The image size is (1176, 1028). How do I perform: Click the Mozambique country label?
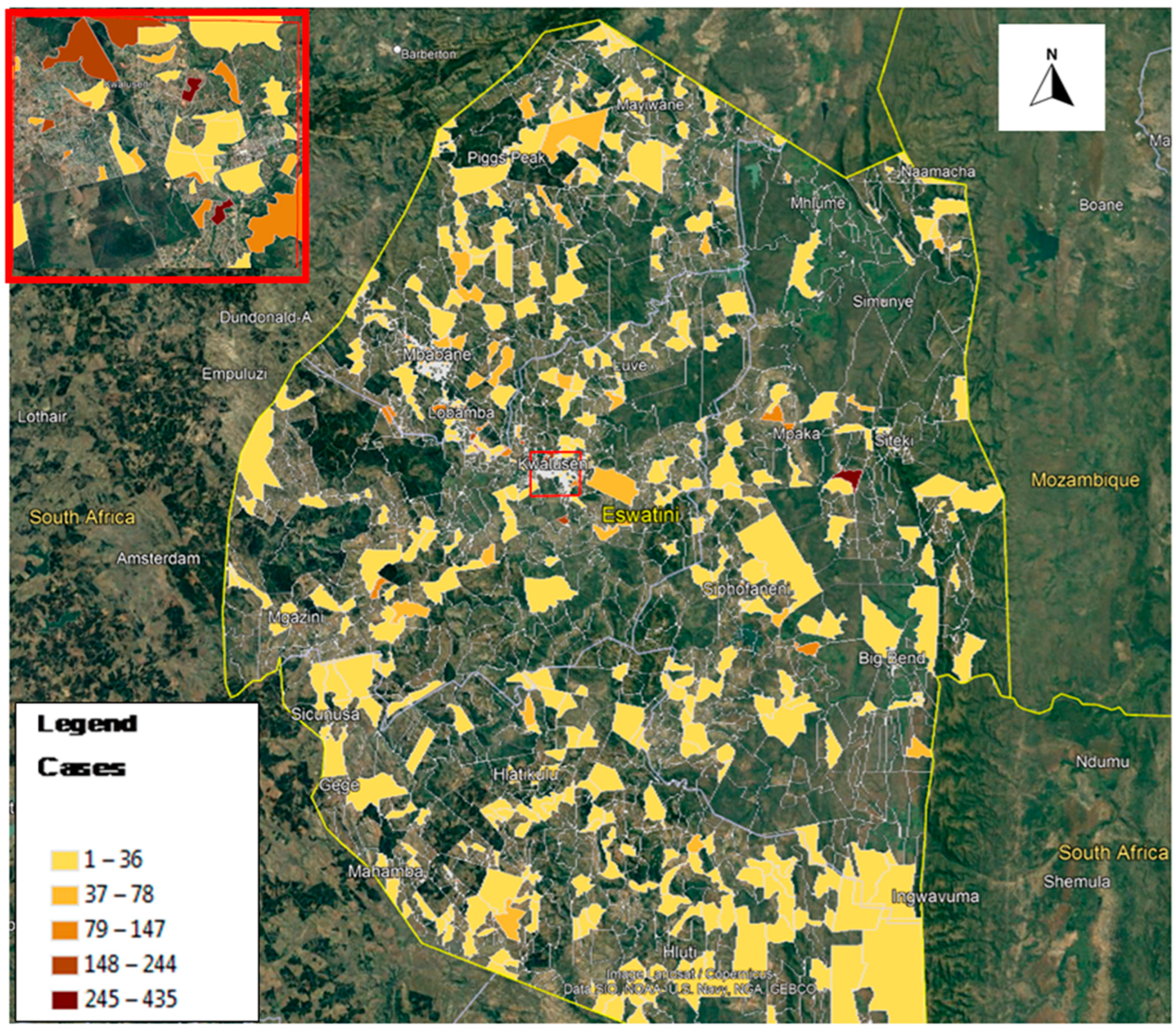[x=1085, y=480]
